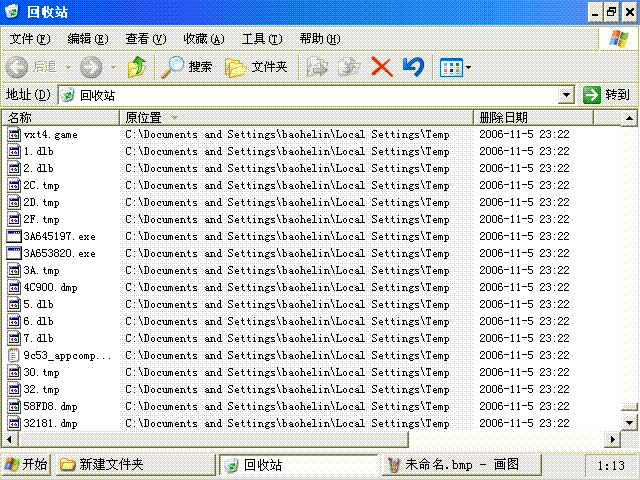This screenshot has height=480, width=640.
Task: Select the 3A.tmp file icon
Action: point(14,270)
